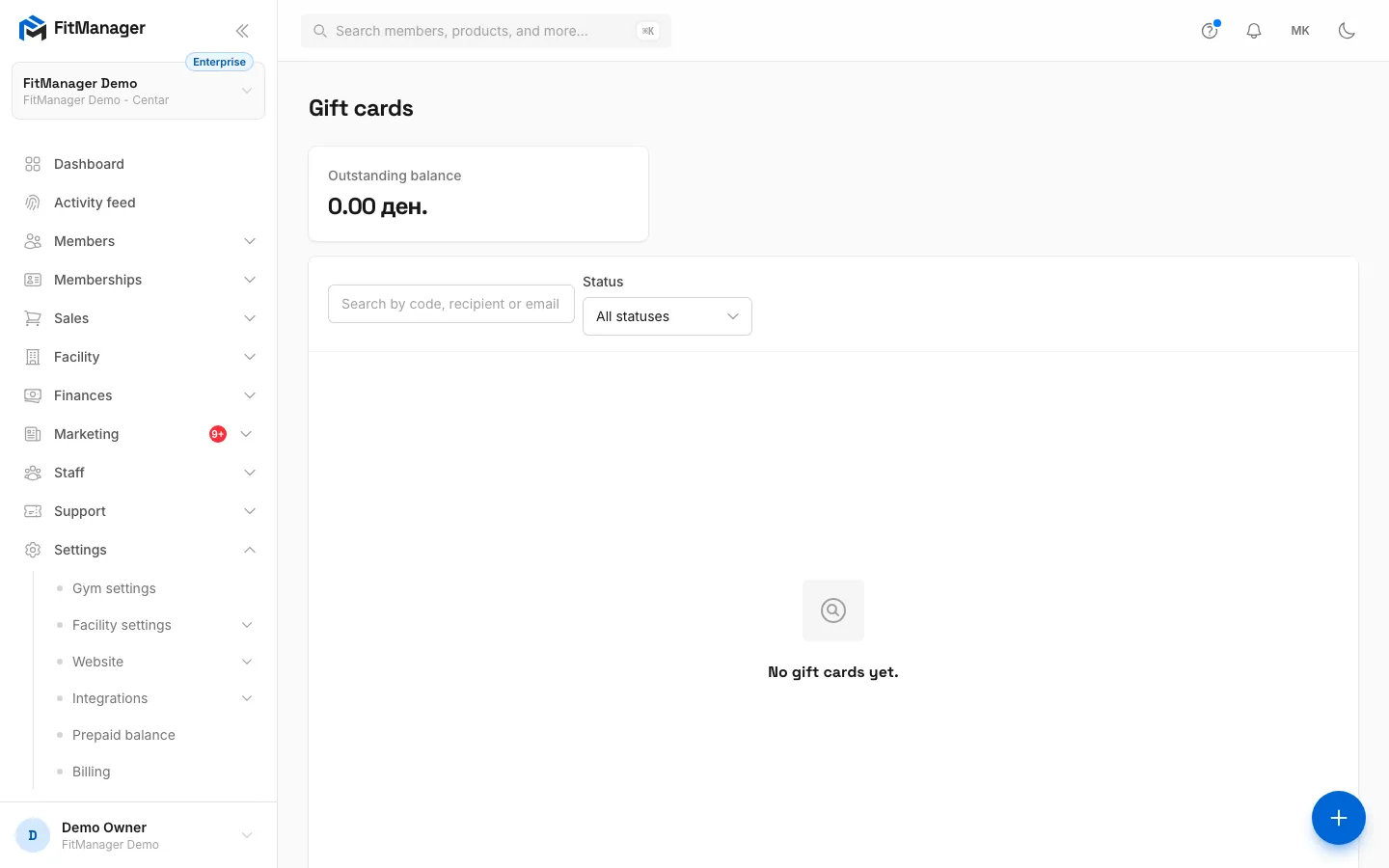Click the Marketing 9+ notification badge
Screen dimensions: 1389x868
click(x=218, y=434)
